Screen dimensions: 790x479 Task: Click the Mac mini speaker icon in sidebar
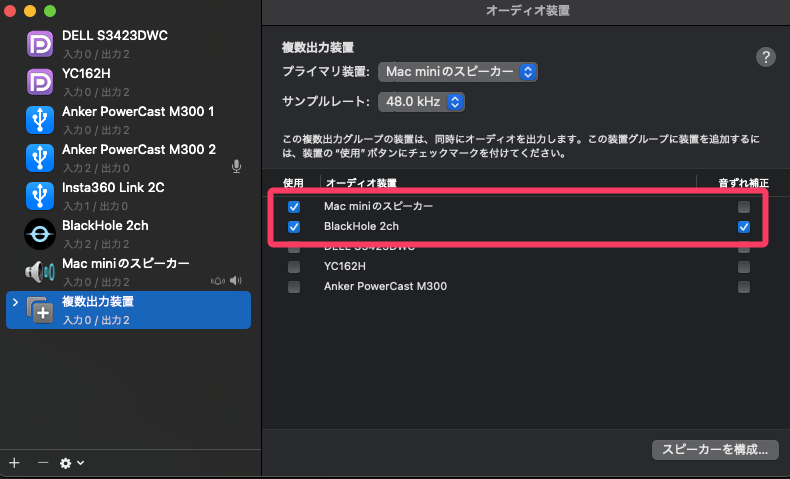click(40, 272)
